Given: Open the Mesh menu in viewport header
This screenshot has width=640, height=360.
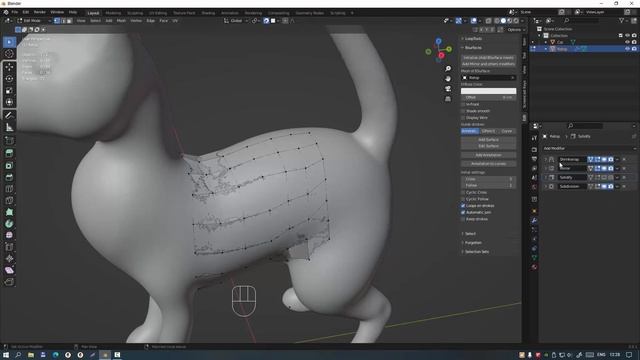Looking at the screenshot, I should point(121,20).
